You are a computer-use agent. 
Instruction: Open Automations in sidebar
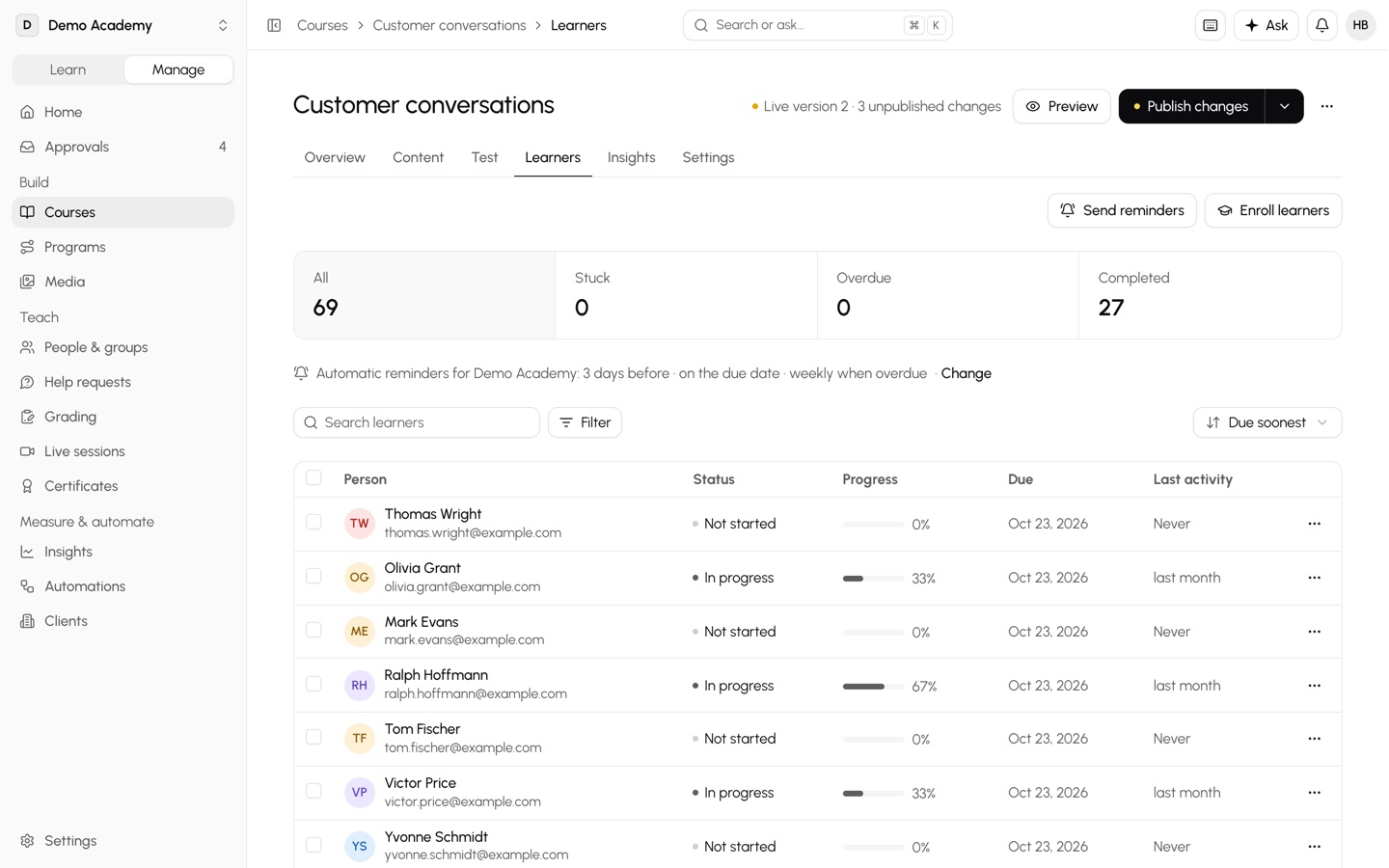123,586
